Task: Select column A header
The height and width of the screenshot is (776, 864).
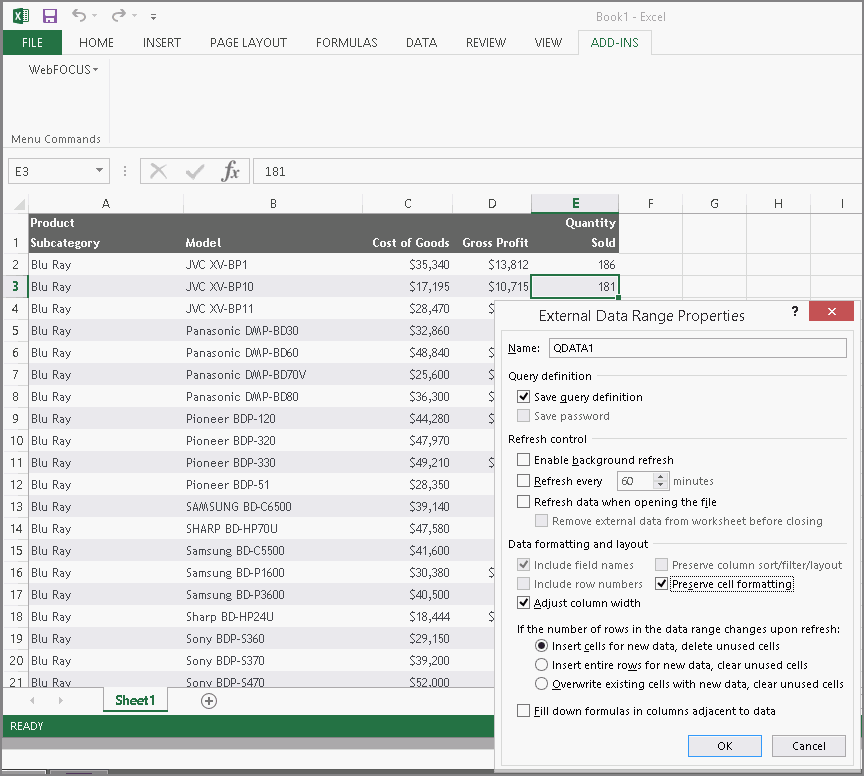Action: [106, 204]
